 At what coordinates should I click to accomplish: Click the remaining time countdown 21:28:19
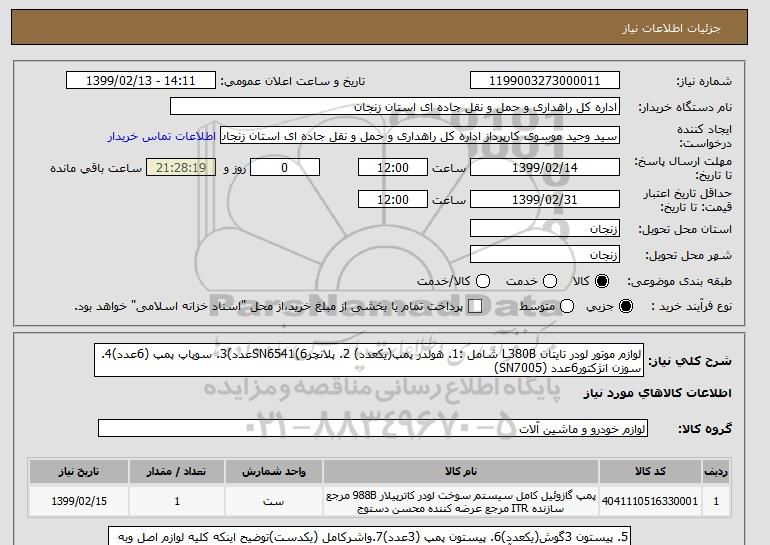[181, 167]
